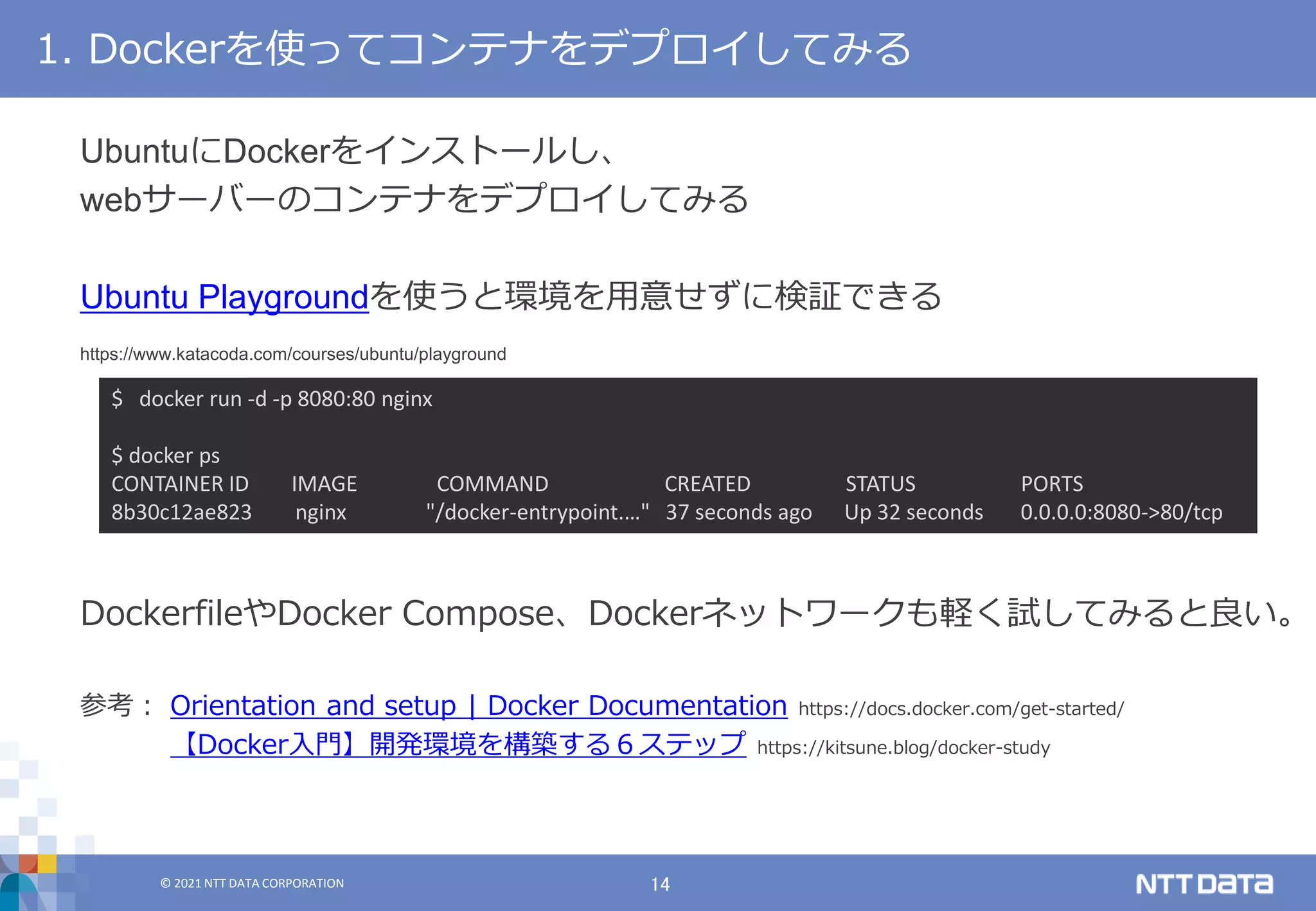
Task: Click the docs.docker.com/get-started URL text
Action: point(961,709)
